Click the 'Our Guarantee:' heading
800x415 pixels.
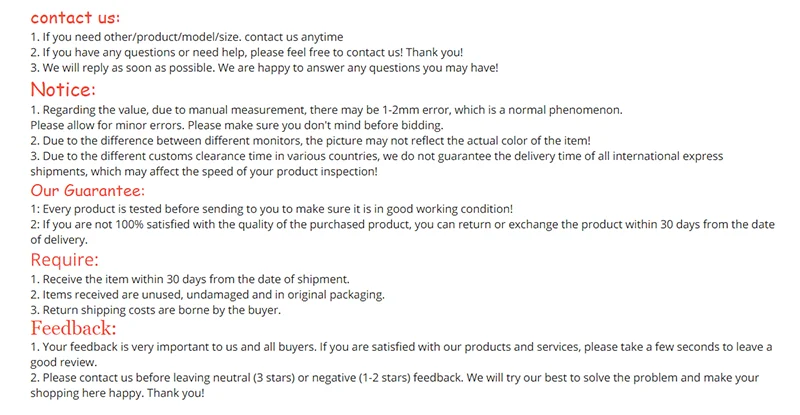(x=88, y=190)
